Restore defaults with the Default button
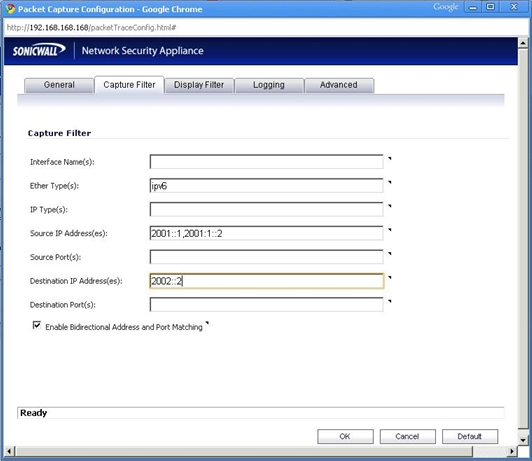The height and width of the screenshot is (461, 532). click(470, 436)
